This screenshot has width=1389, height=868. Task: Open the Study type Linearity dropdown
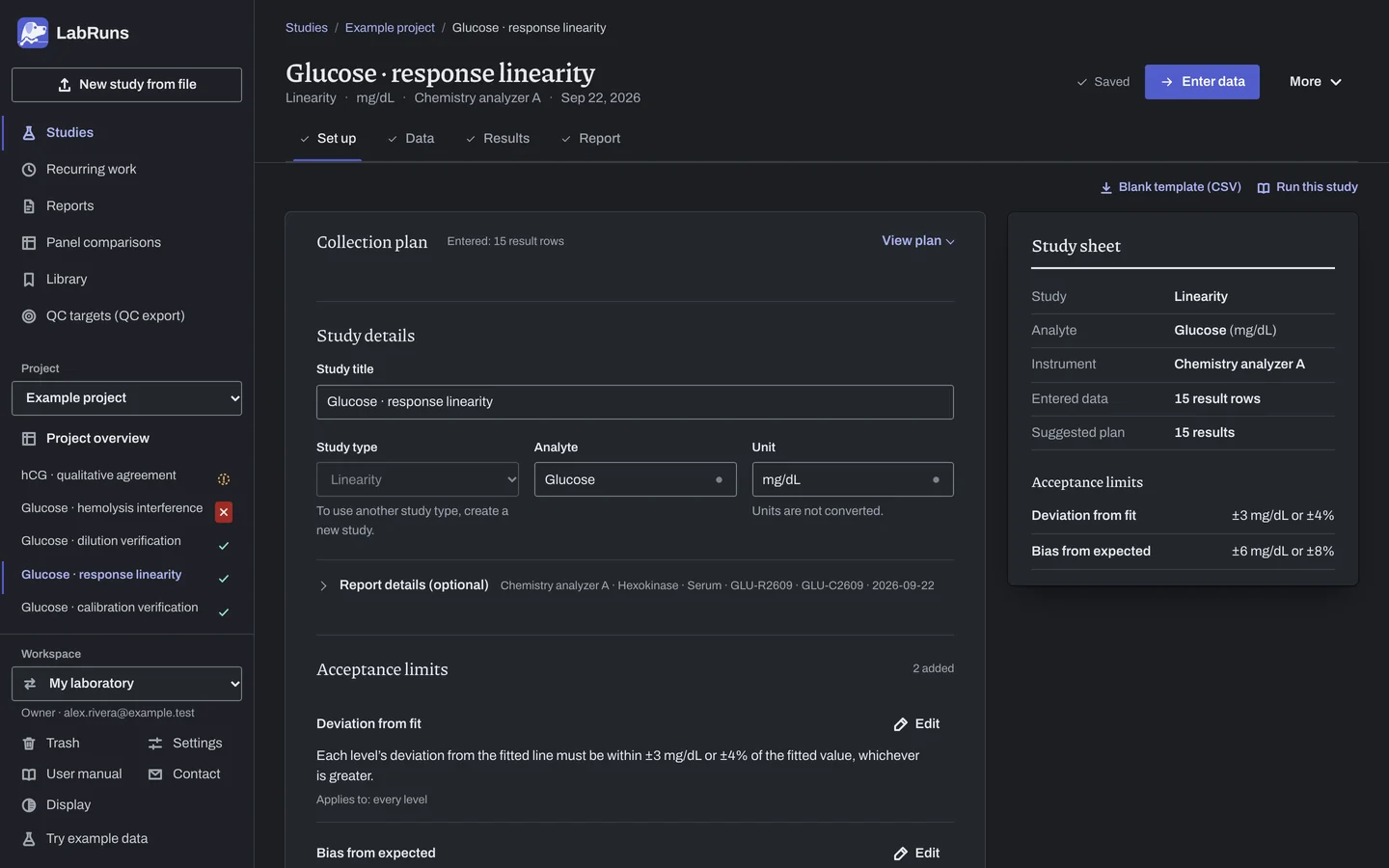pos(418,479)
